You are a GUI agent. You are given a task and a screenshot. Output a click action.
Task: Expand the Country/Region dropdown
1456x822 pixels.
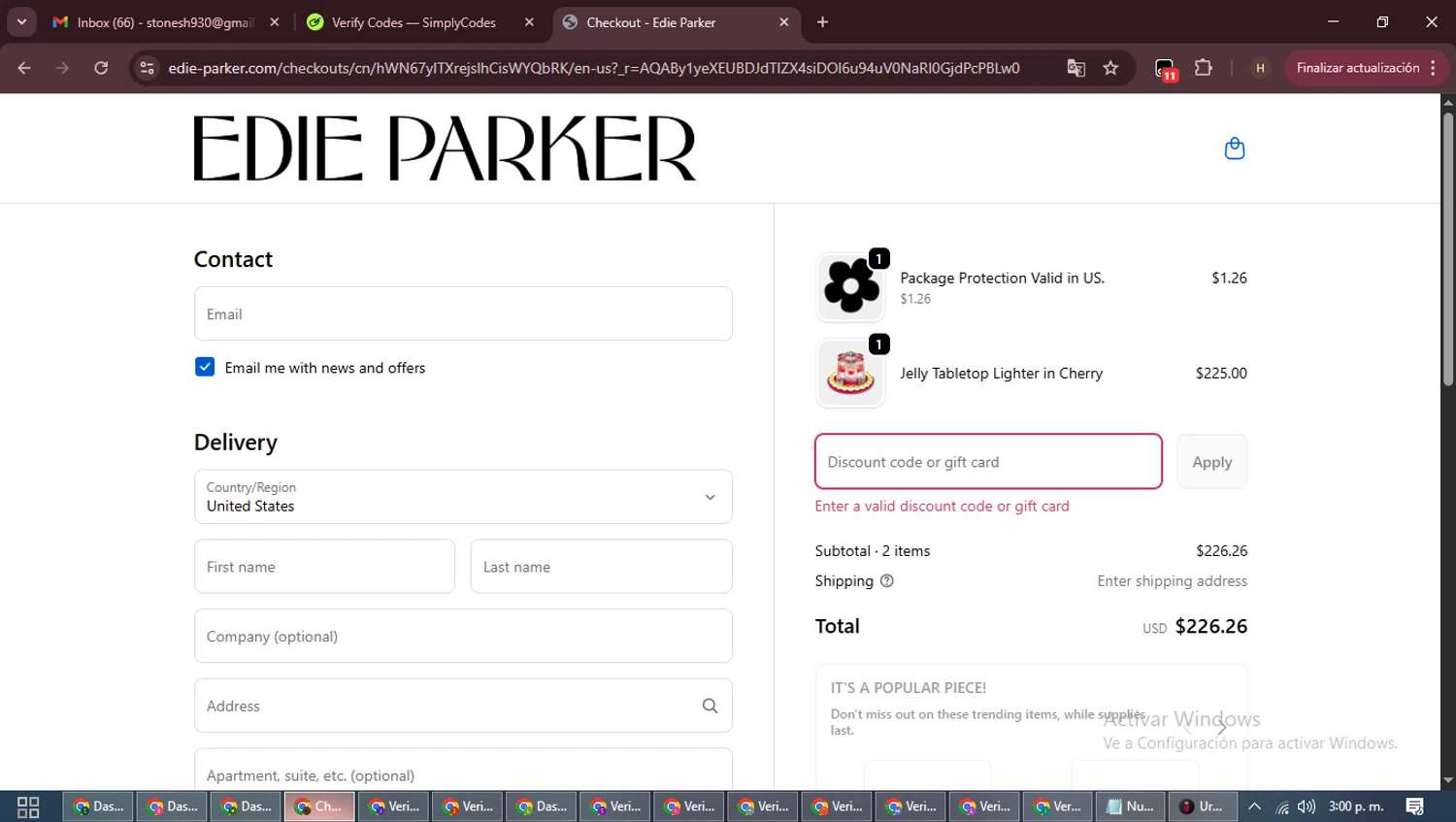463,497
